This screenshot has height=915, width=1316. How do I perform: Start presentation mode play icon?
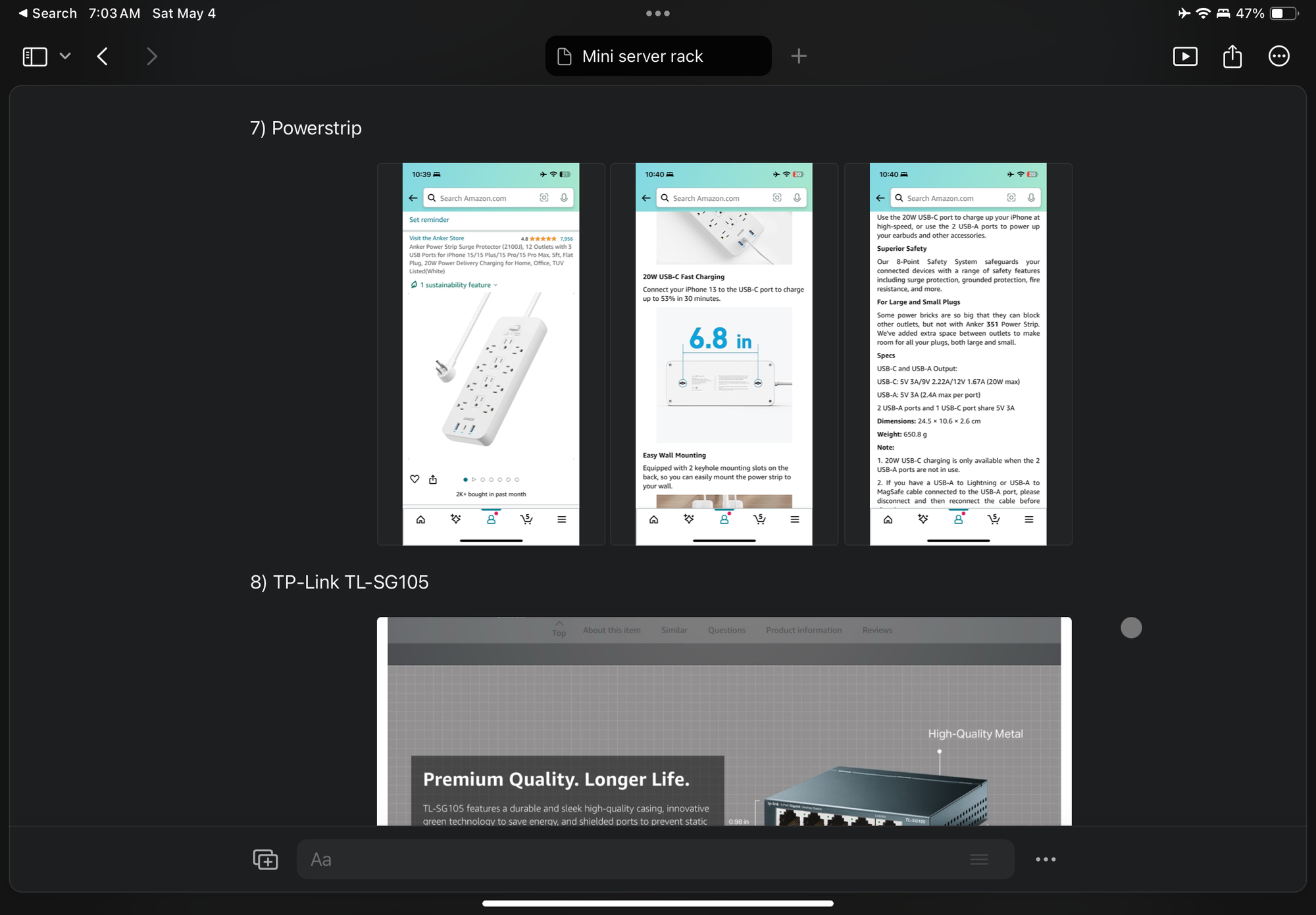(x=1185, y=57)
